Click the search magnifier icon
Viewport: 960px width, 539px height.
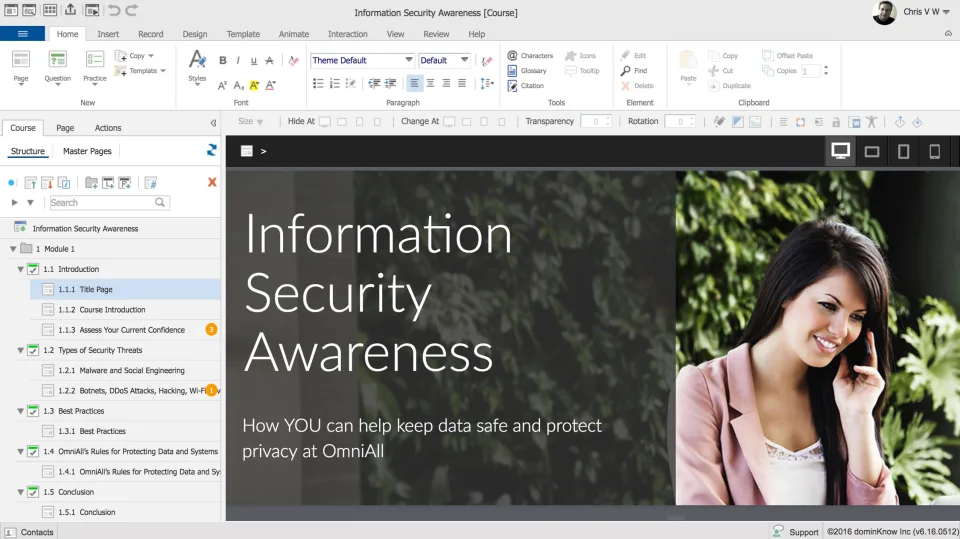160,202
